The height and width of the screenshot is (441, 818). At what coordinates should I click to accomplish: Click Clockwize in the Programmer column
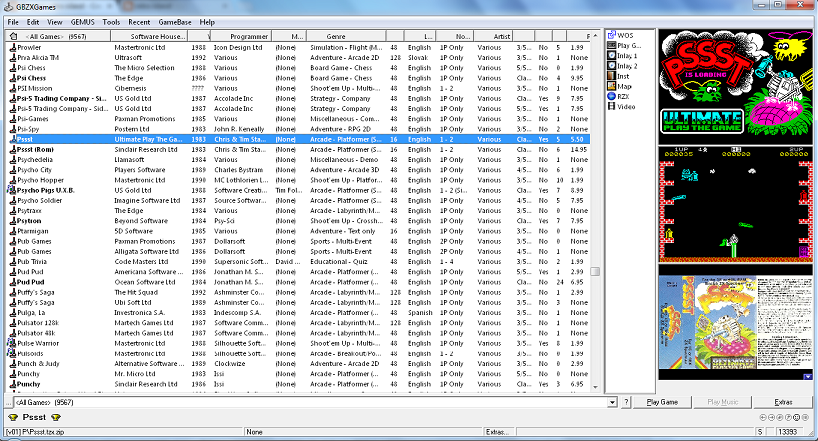230,364
